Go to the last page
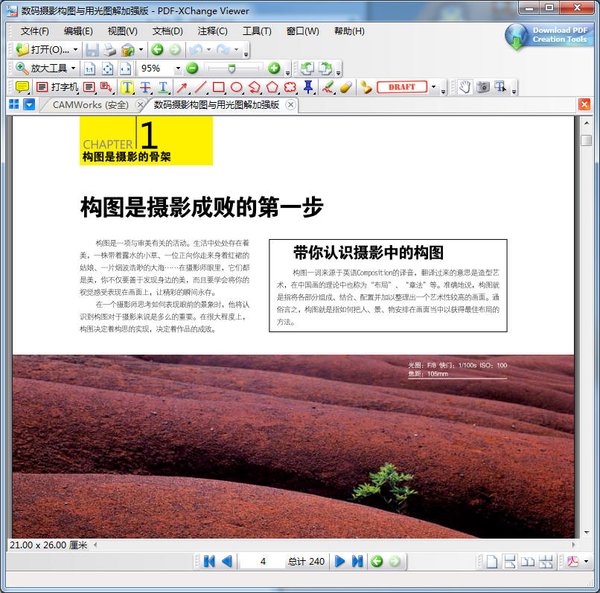 (x=358, y=562)
